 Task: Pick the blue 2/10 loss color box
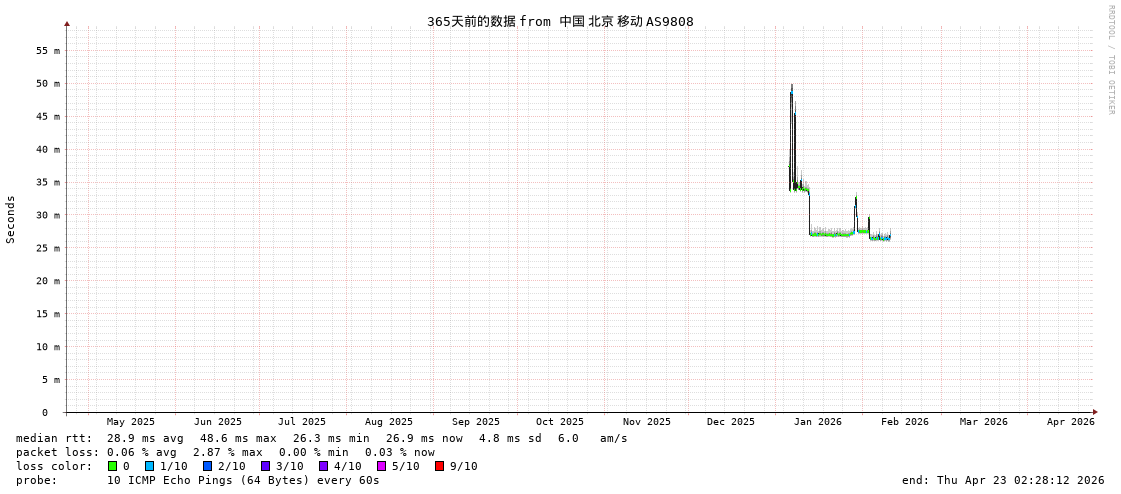(207, 466)
